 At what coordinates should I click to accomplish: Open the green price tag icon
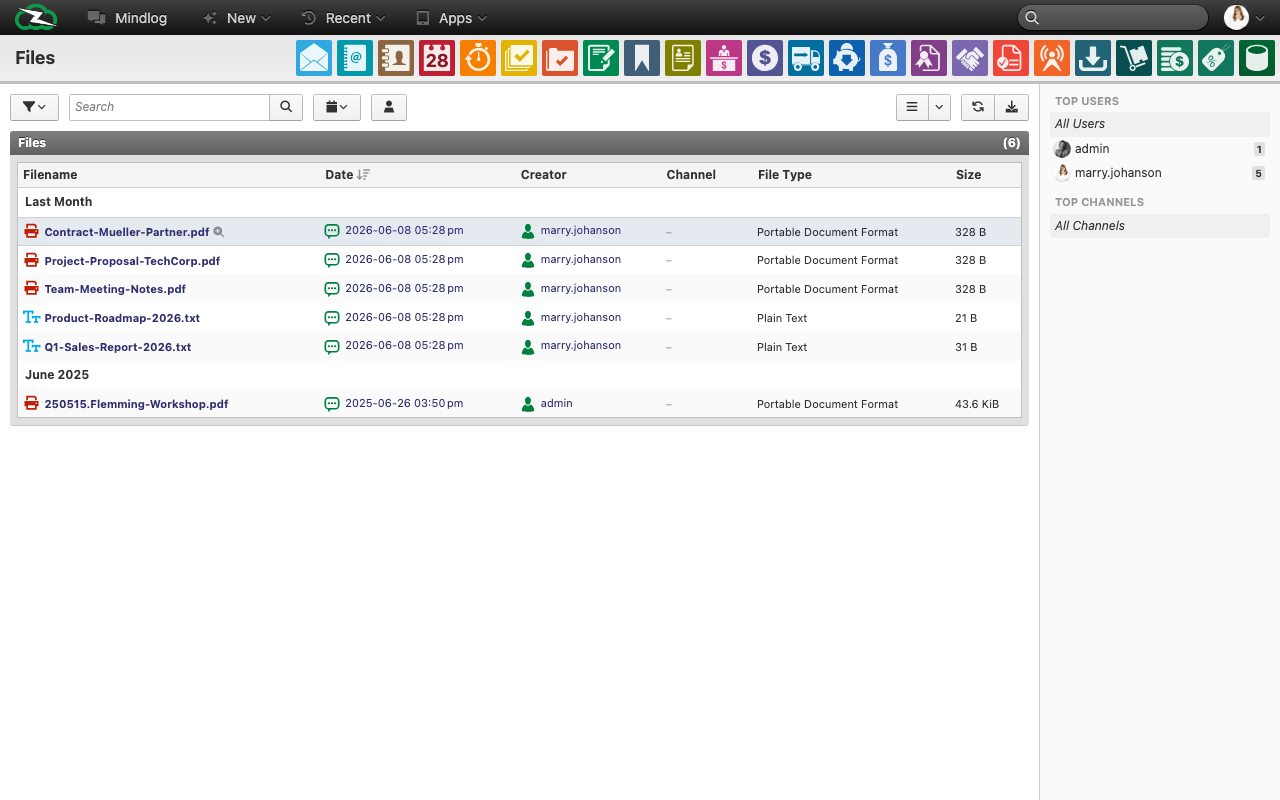[x=1216, y=58]
